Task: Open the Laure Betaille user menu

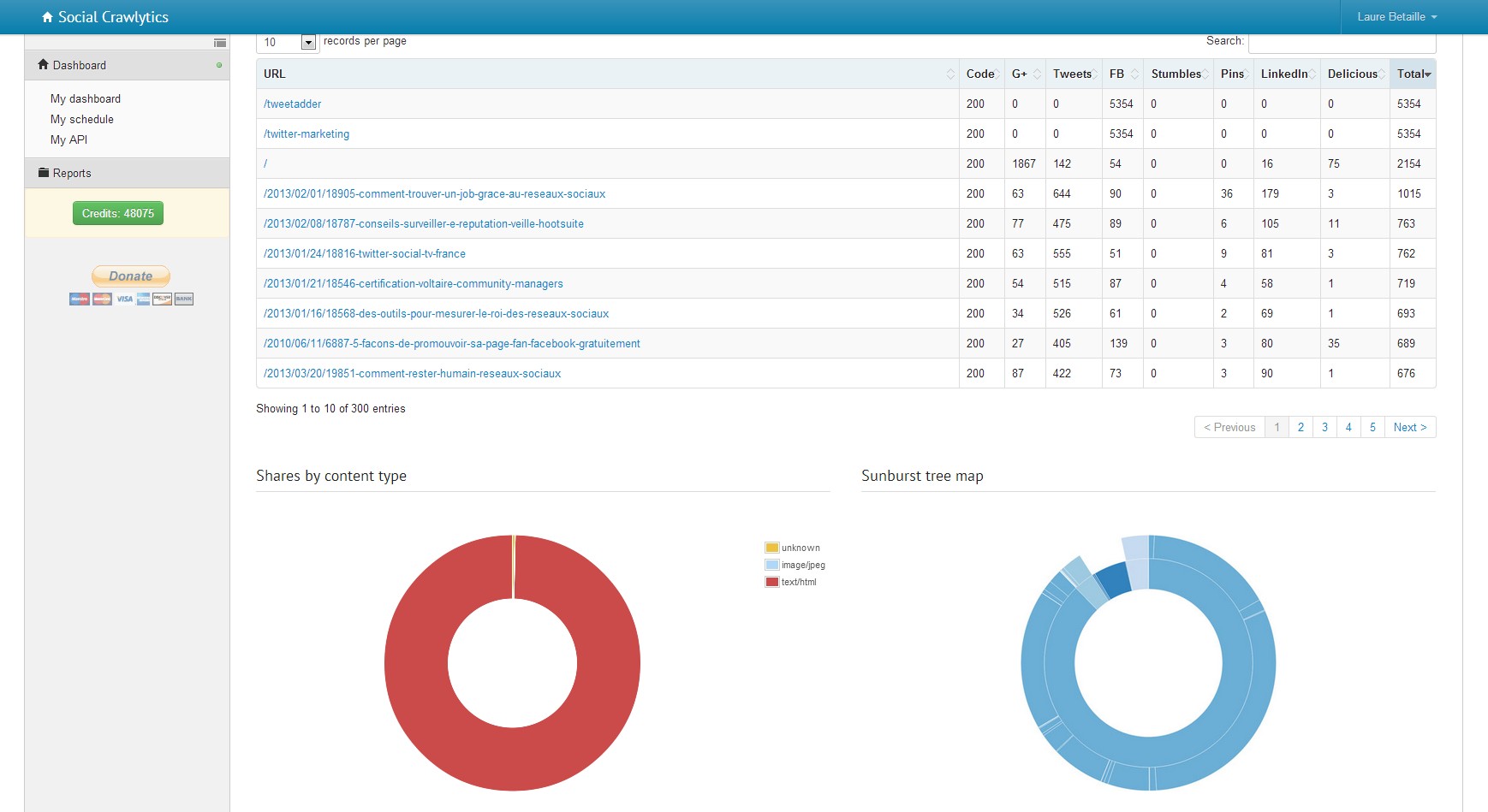Action: coord(1396,17)
